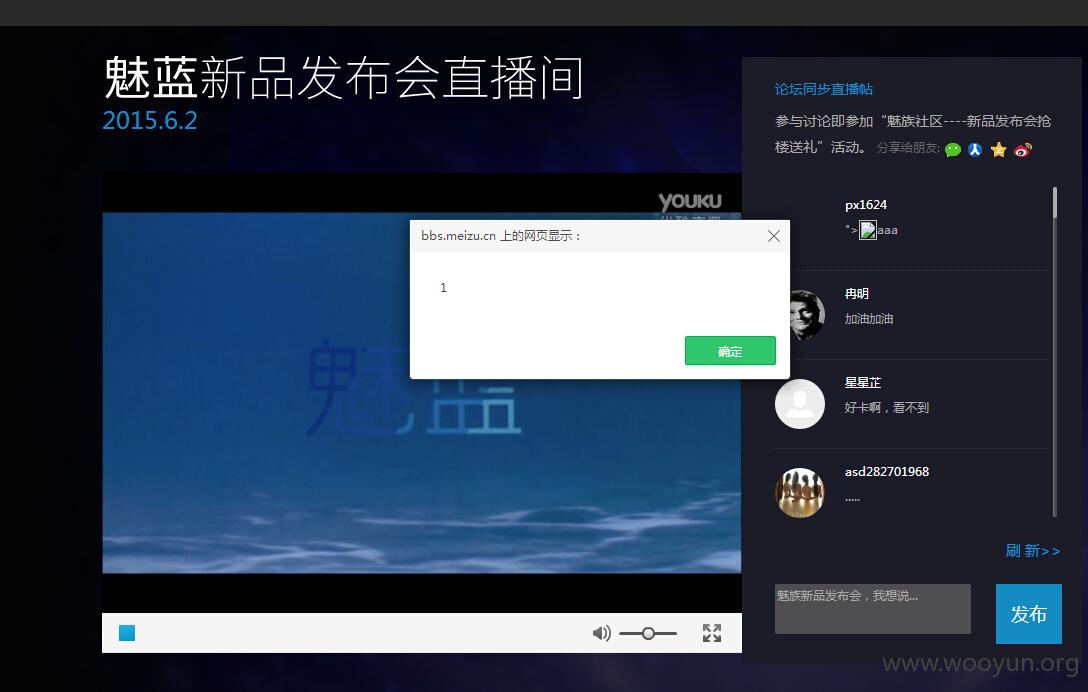Click the username asd282701968
Screen dimensions: 1088x692
(886, 471)
